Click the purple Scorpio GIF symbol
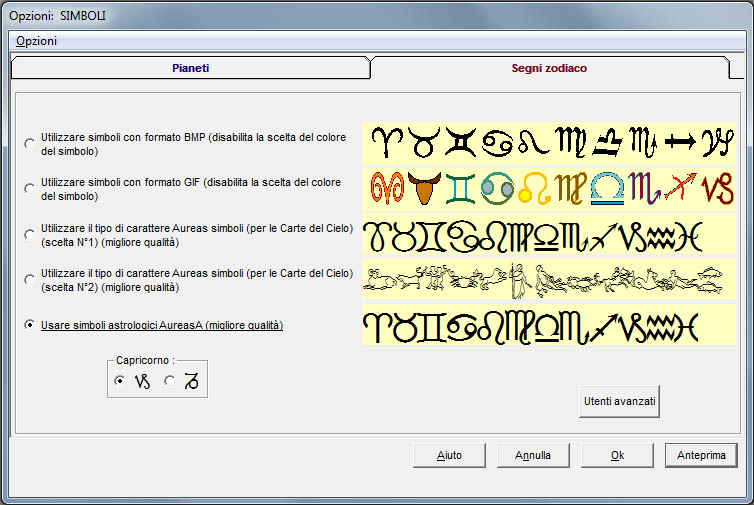The image size is (754, 505). coord(644,188)
